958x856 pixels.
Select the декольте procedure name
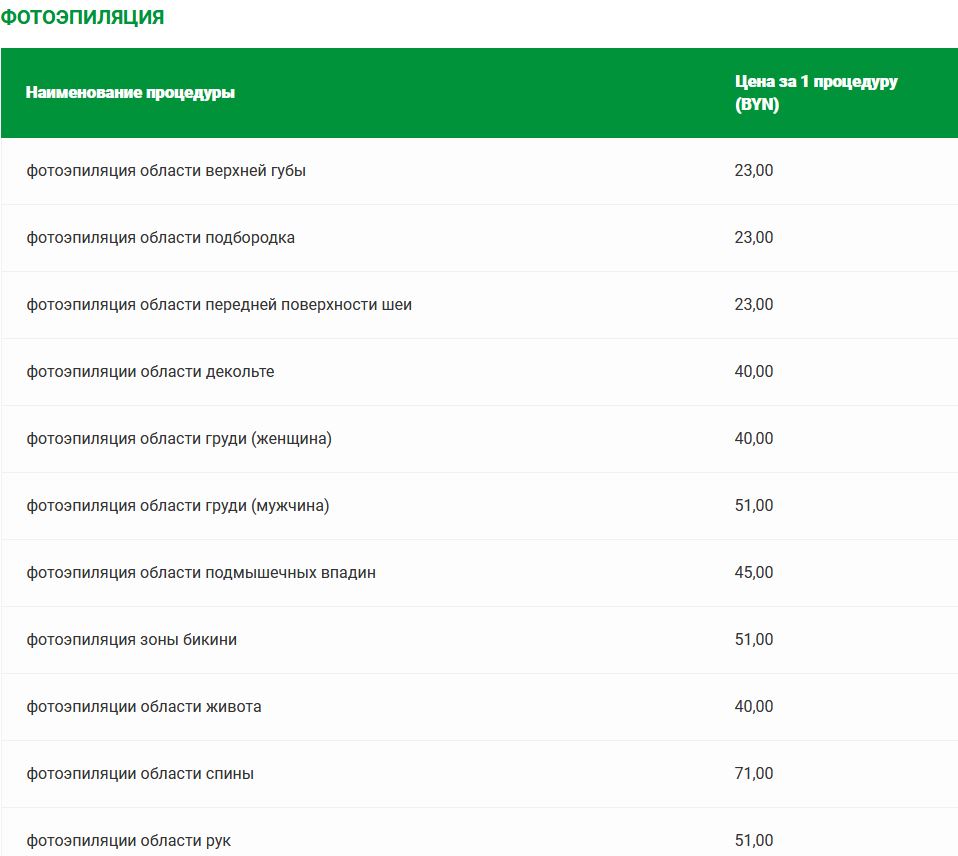tap(150, 372)
